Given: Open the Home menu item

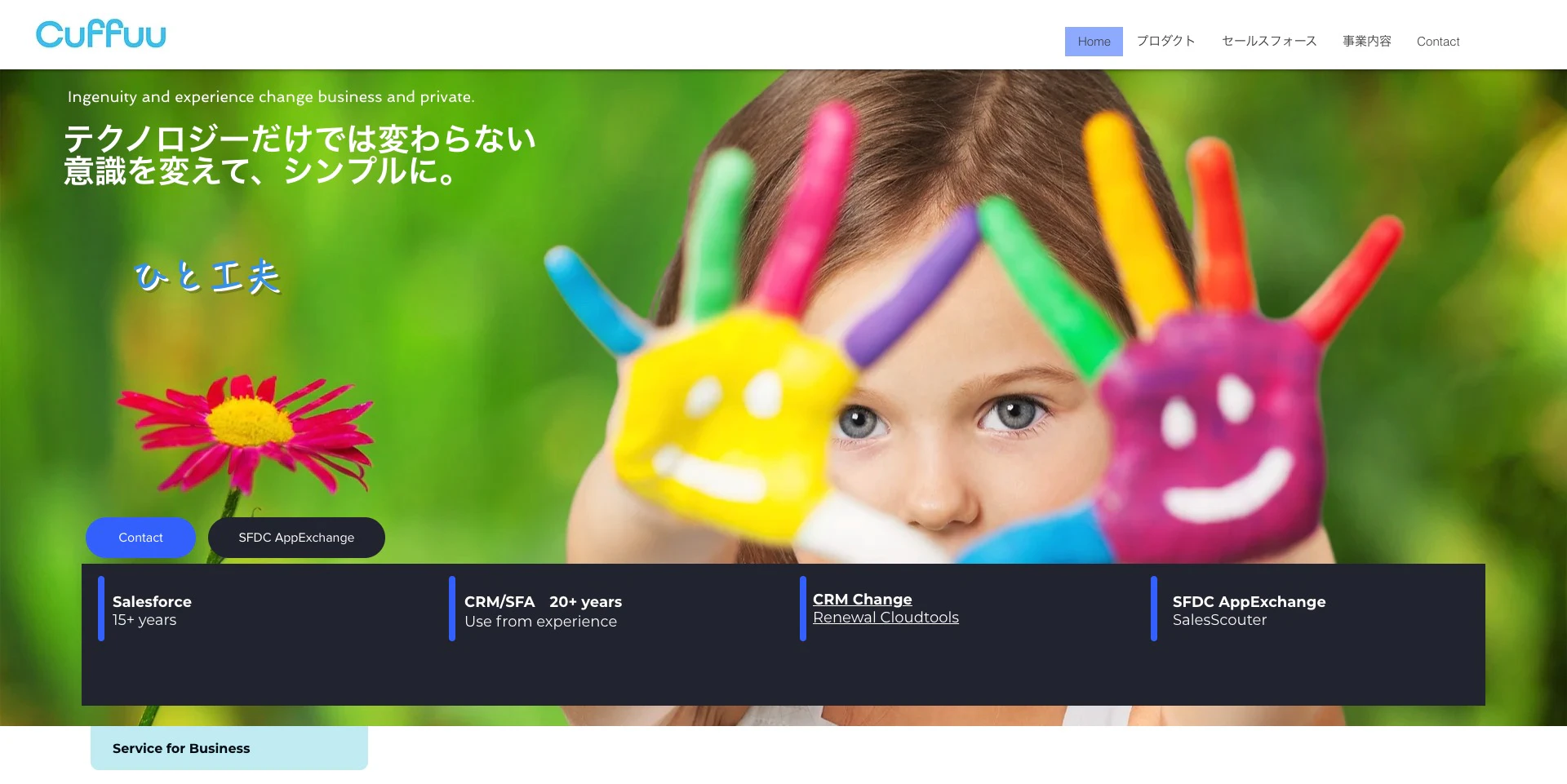Looking at the screenshot, I should point(1094,42).
